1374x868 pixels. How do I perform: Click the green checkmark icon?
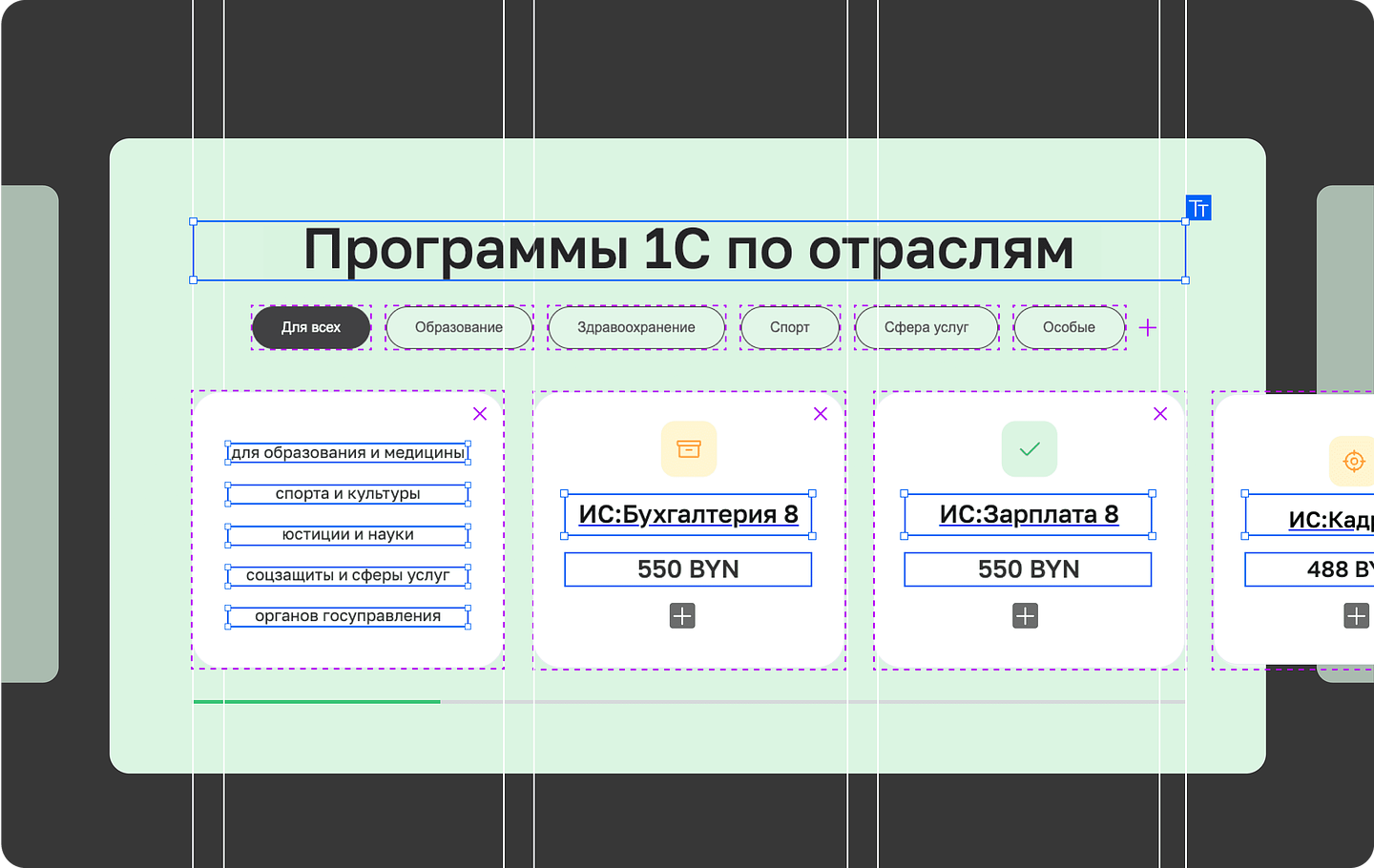pos(1030,448)
